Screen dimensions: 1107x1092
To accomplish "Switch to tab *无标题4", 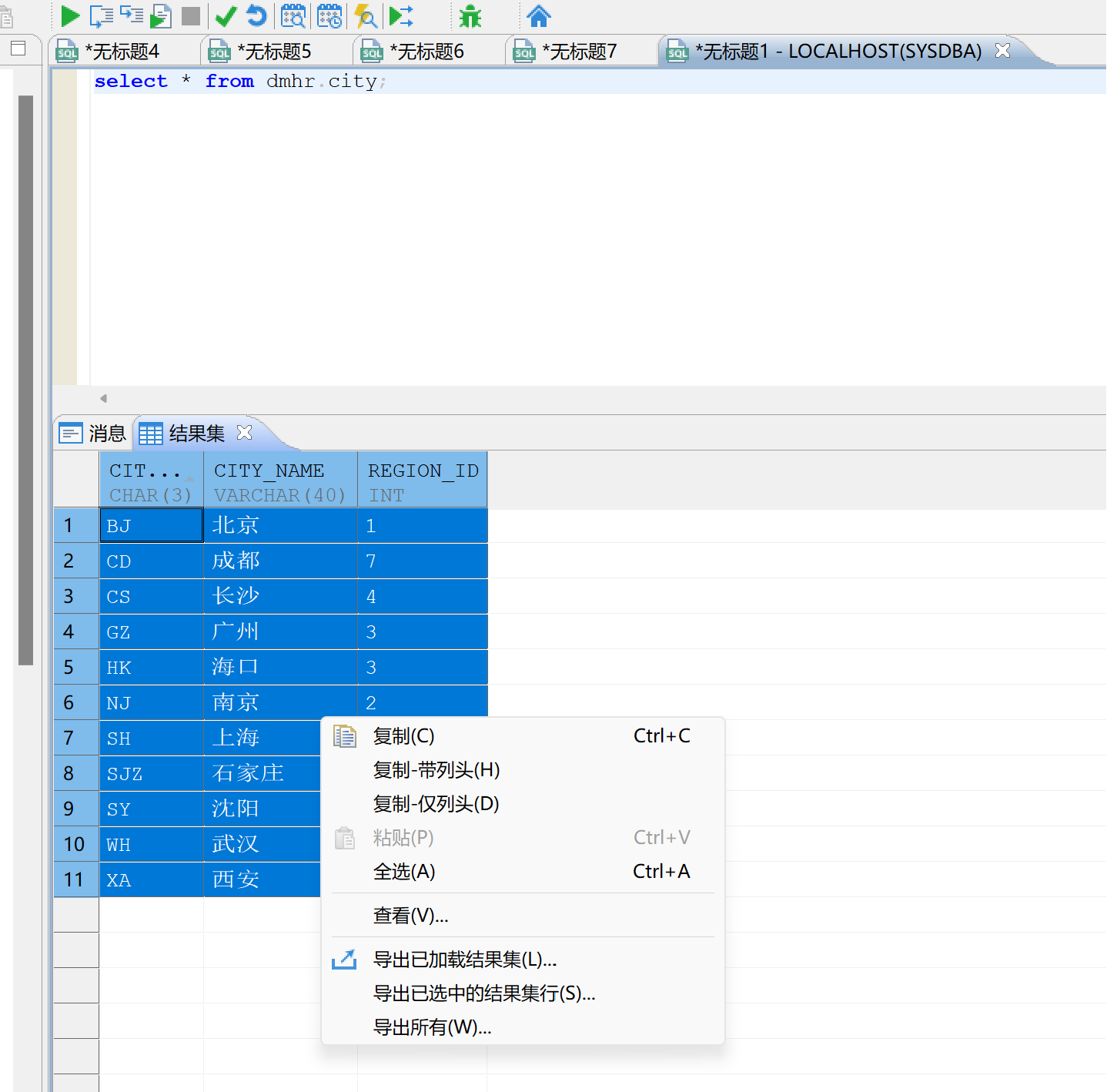I will click(x=123, y=52).
